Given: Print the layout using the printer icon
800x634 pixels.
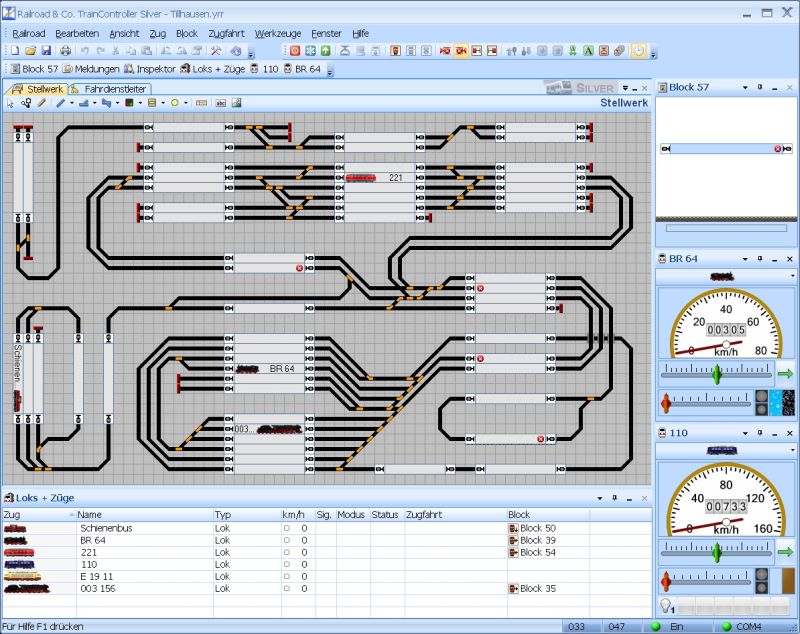Looking at the screenshot, I should 65,50.
